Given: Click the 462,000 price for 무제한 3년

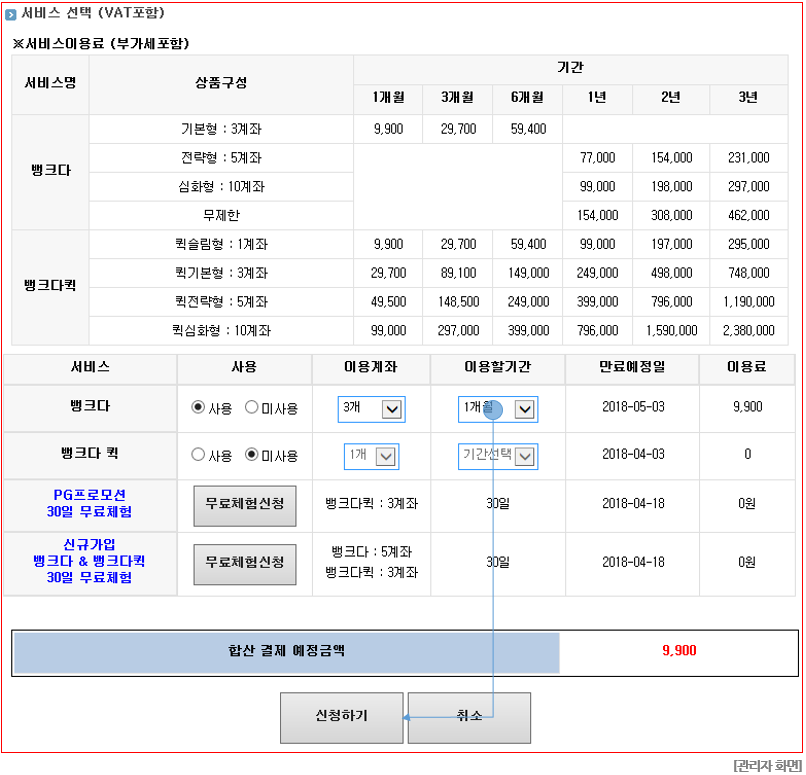Looking at the screenshot, I should click(748, 215).
